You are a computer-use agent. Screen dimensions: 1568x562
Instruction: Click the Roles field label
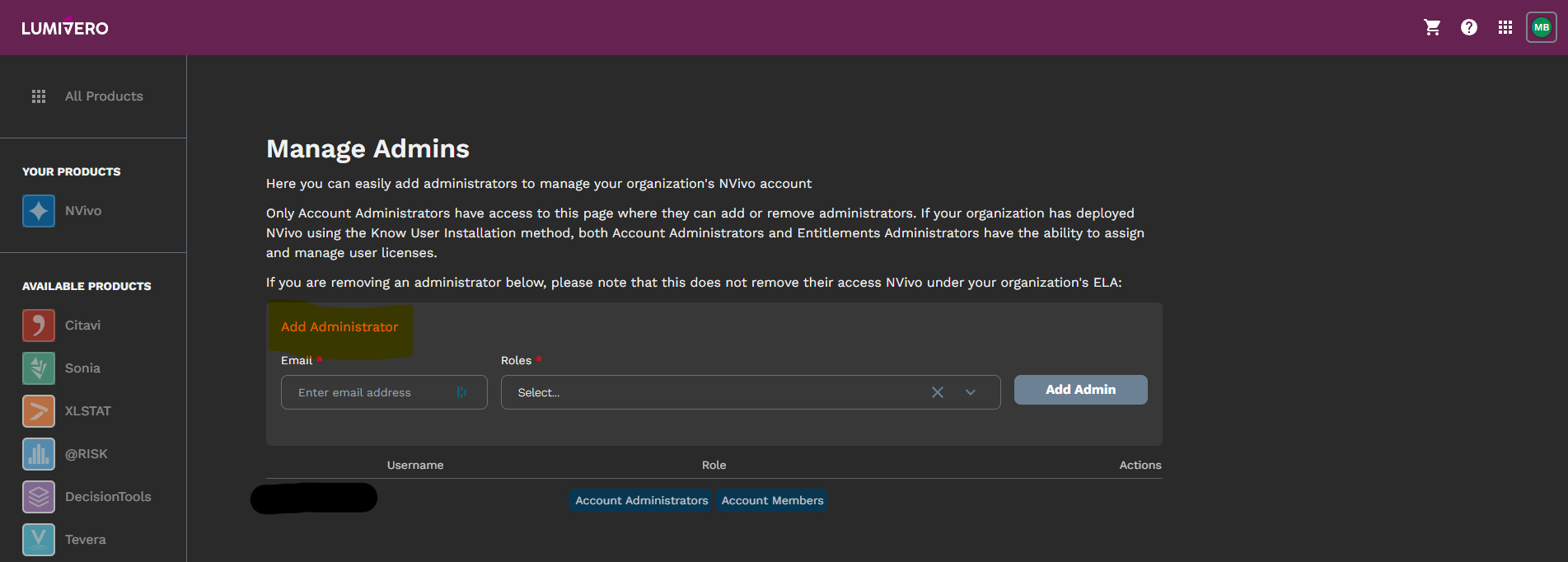point(516,360)
